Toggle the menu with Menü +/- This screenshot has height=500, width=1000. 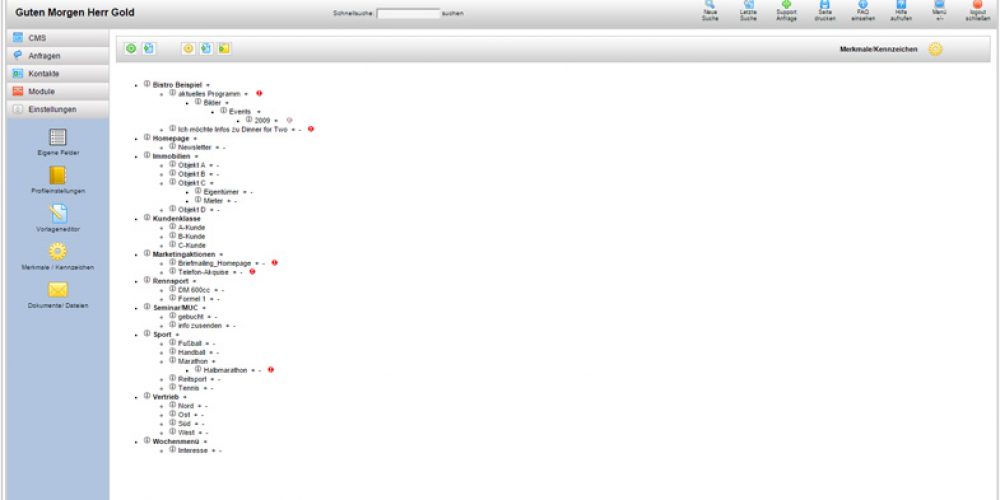coord(939,6)
